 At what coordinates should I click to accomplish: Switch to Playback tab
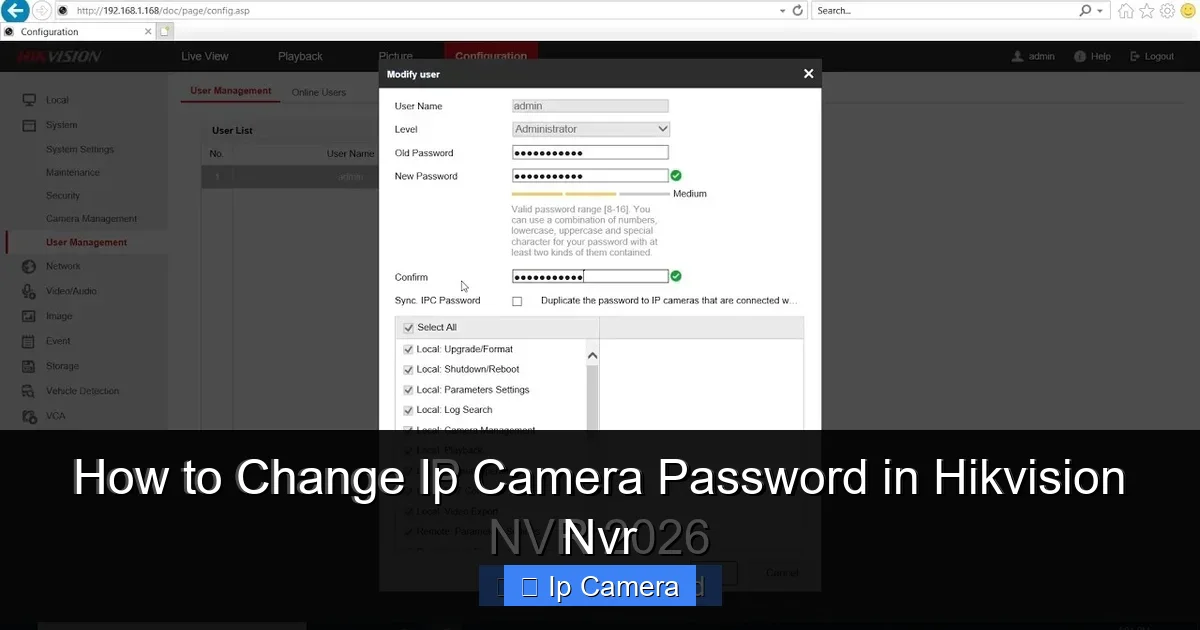coord(300,56)
